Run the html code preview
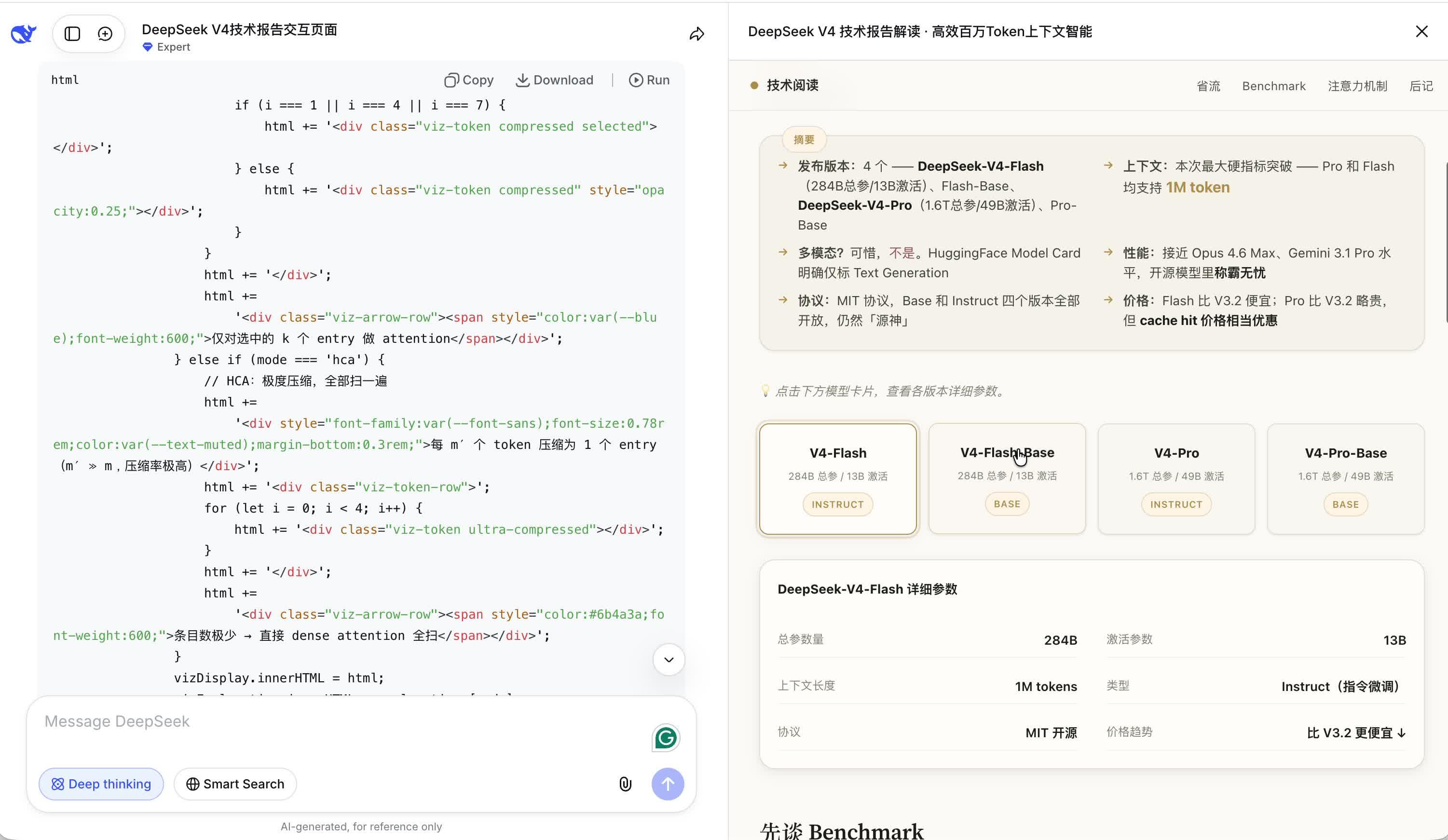 coord(649,80)
